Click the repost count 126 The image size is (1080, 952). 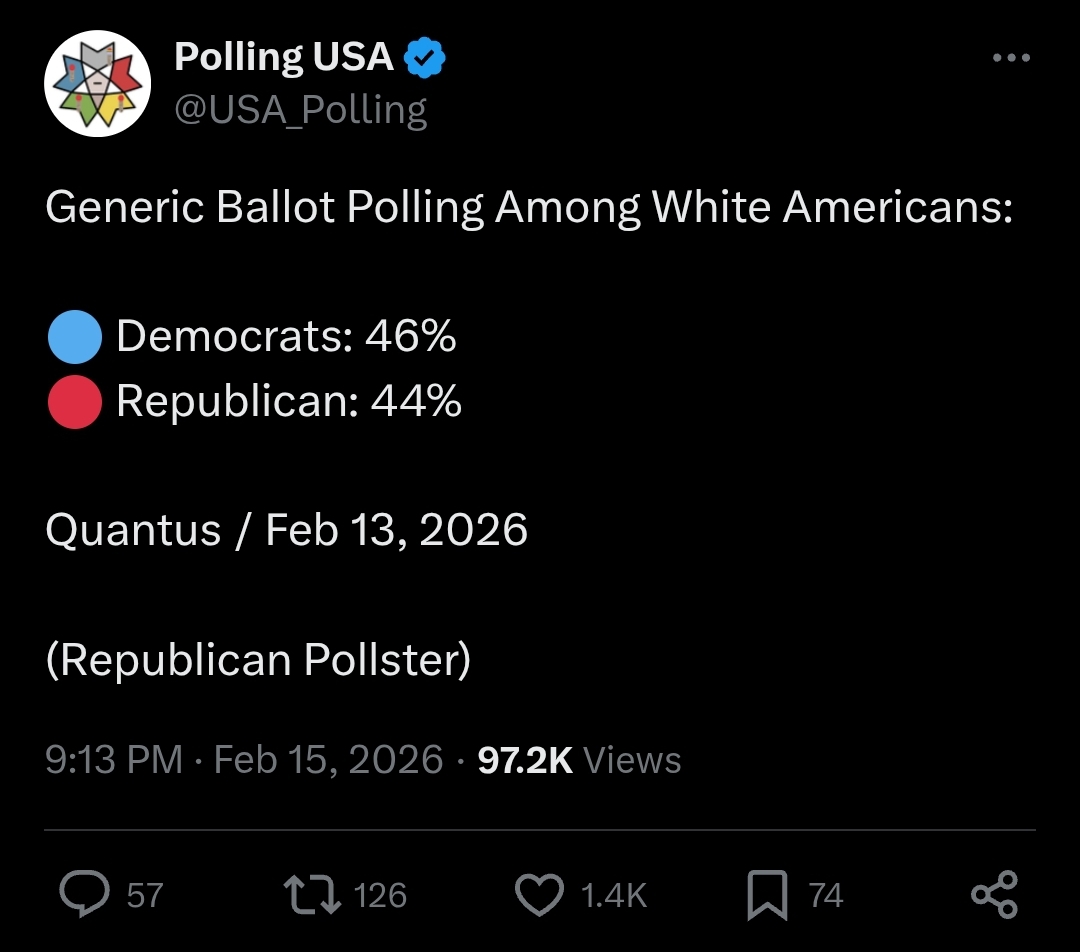[381, 894]
